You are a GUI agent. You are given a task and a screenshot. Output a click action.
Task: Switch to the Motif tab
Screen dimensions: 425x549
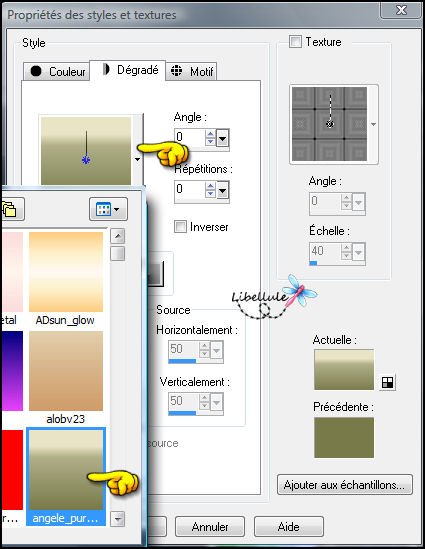coord(191,71)
